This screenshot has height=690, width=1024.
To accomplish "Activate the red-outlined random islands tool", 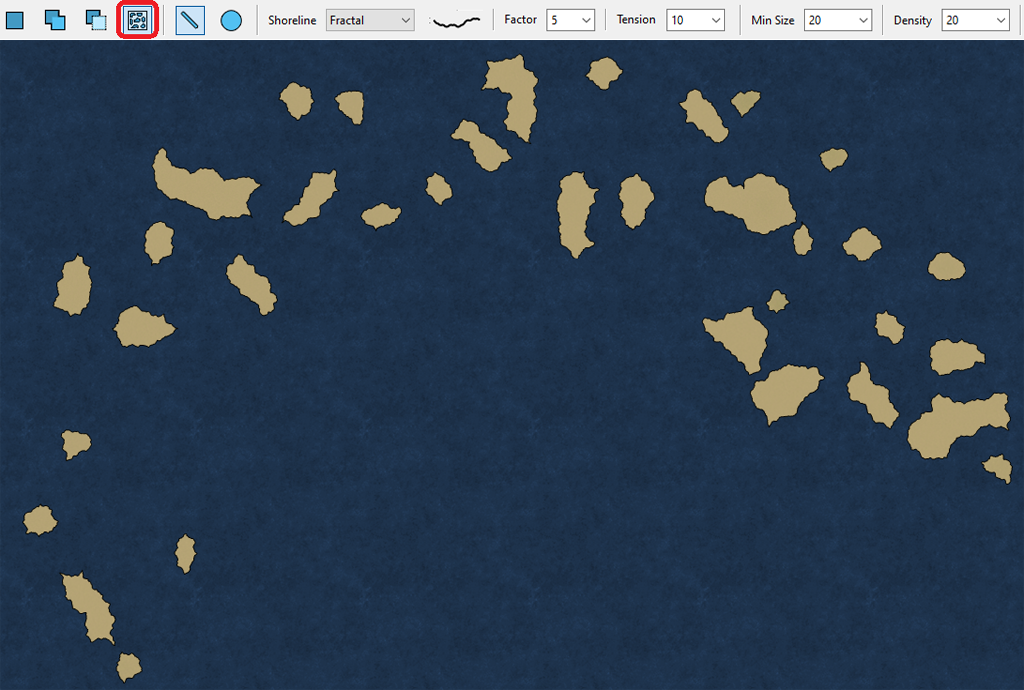I will click(x=138, y=20).
